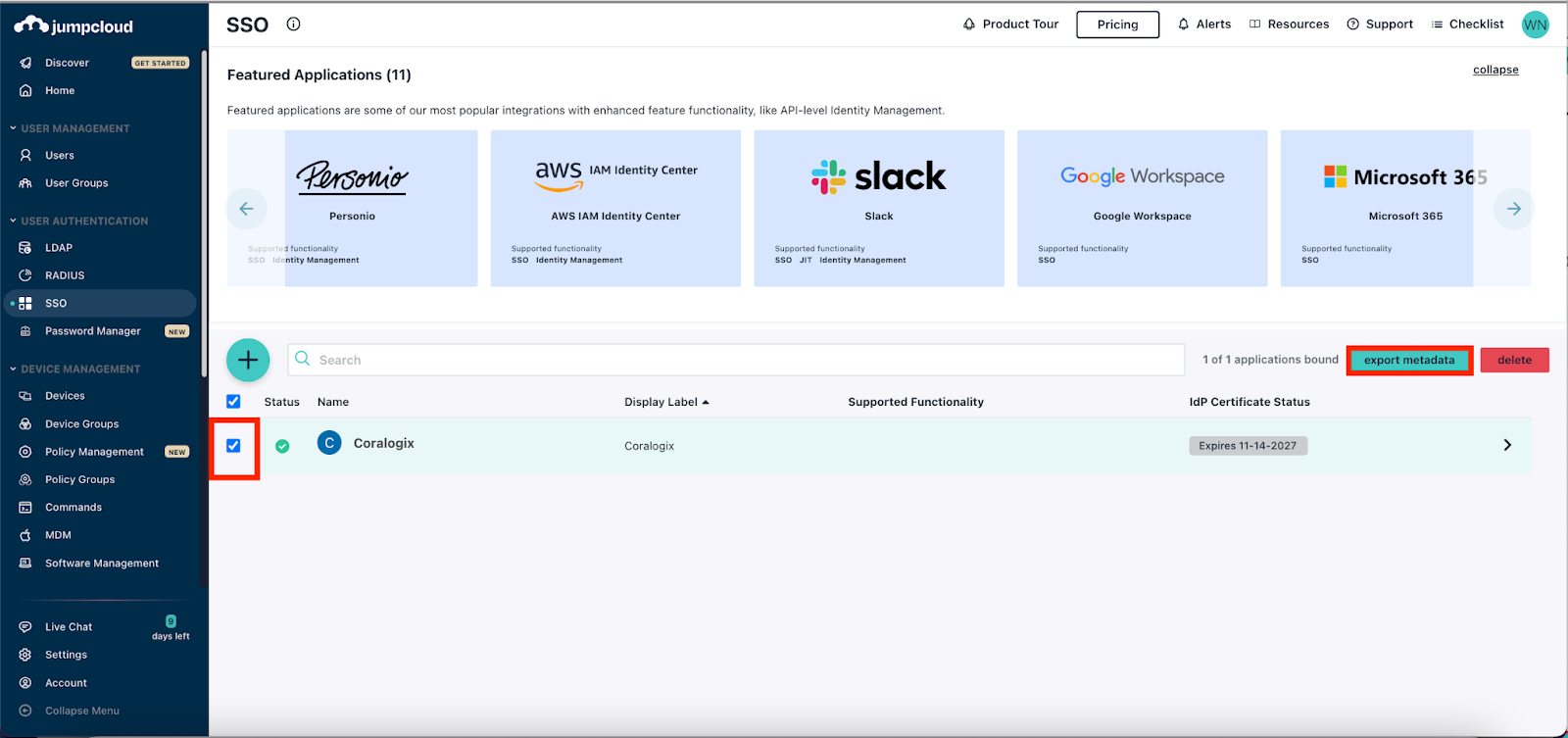Open User Groups in the sidebar
This screenshot has height=738, width=1568.
[76, 183]
